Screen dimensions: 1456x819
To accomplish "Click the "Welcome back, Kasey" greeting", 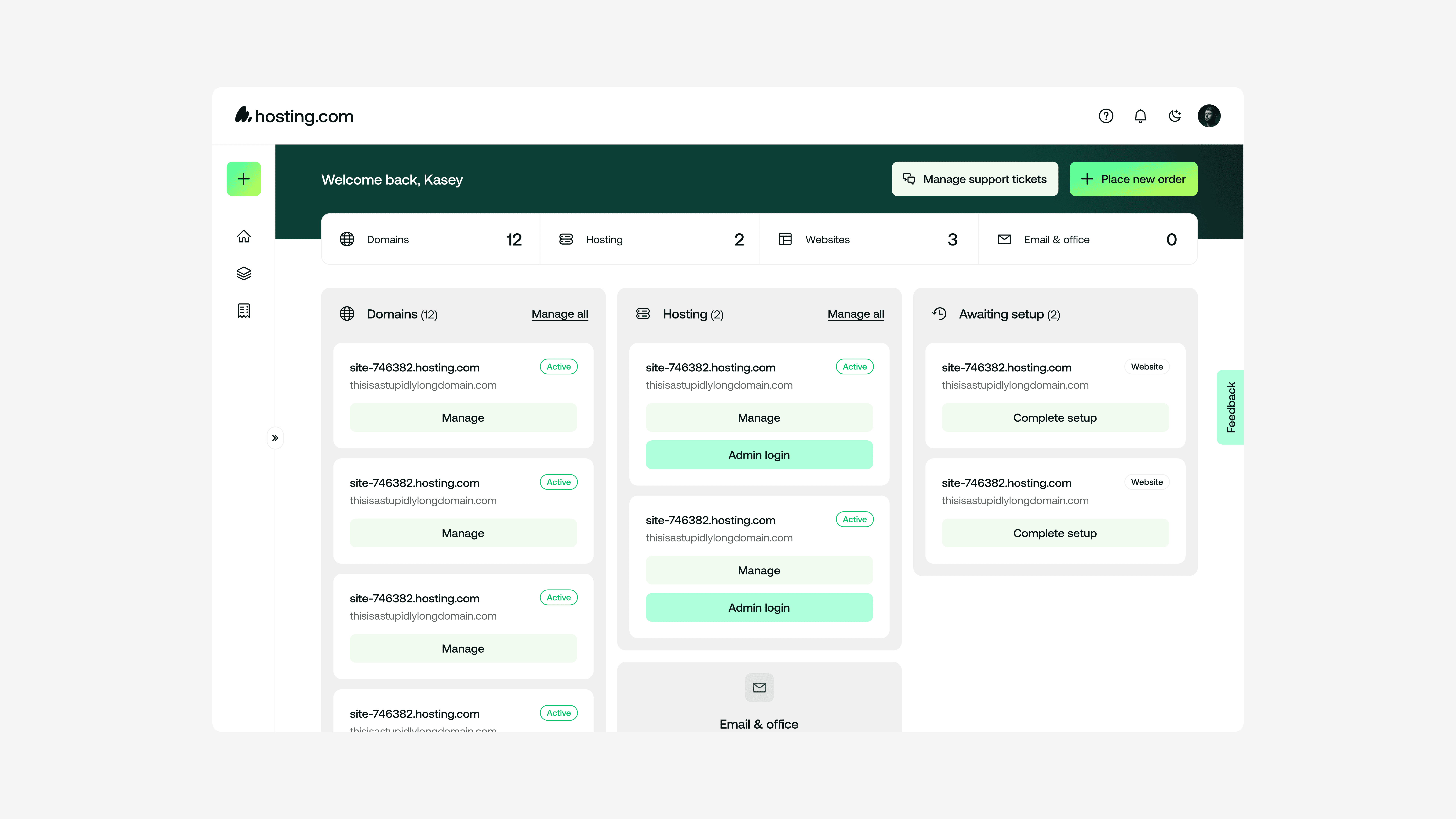I will (392, 180).
